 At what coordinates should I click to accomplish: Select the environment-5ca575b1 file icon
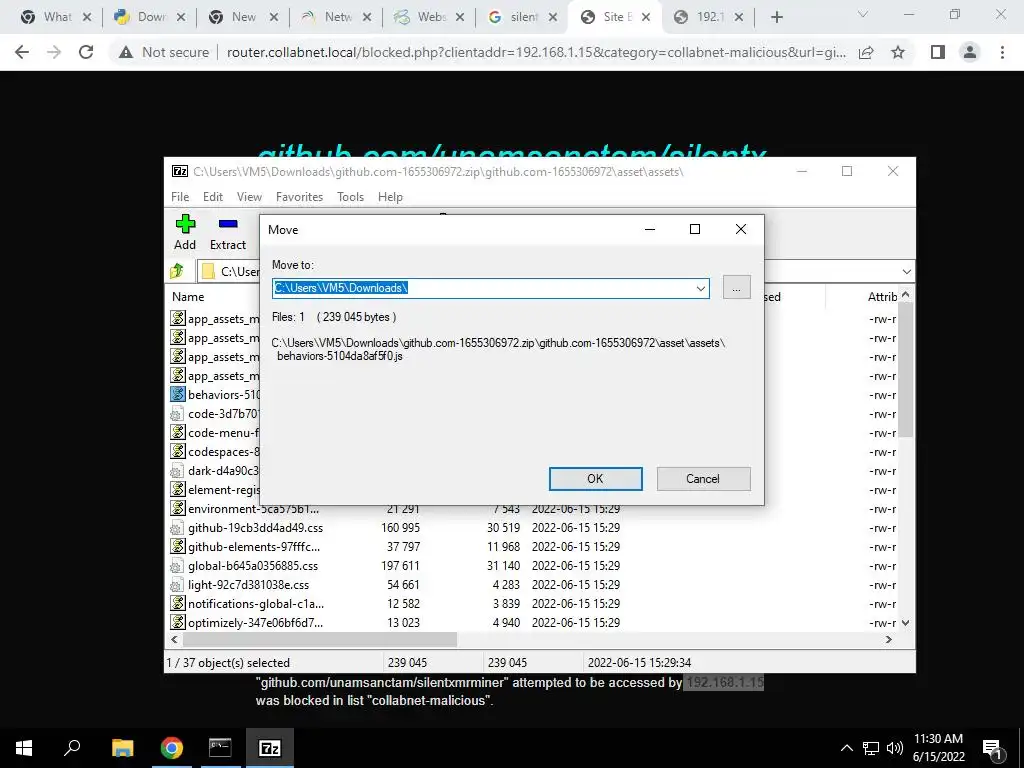178,508
